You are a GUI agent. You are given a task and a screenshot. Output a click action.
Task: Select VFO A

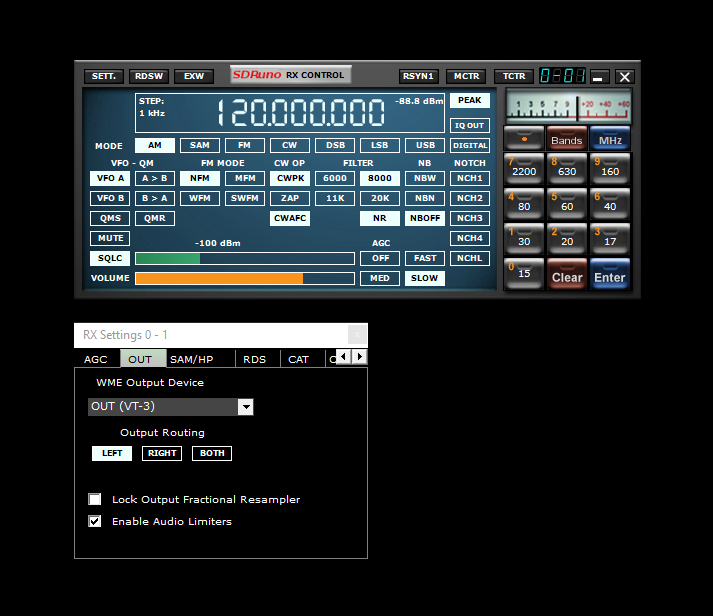pos(110,178)
